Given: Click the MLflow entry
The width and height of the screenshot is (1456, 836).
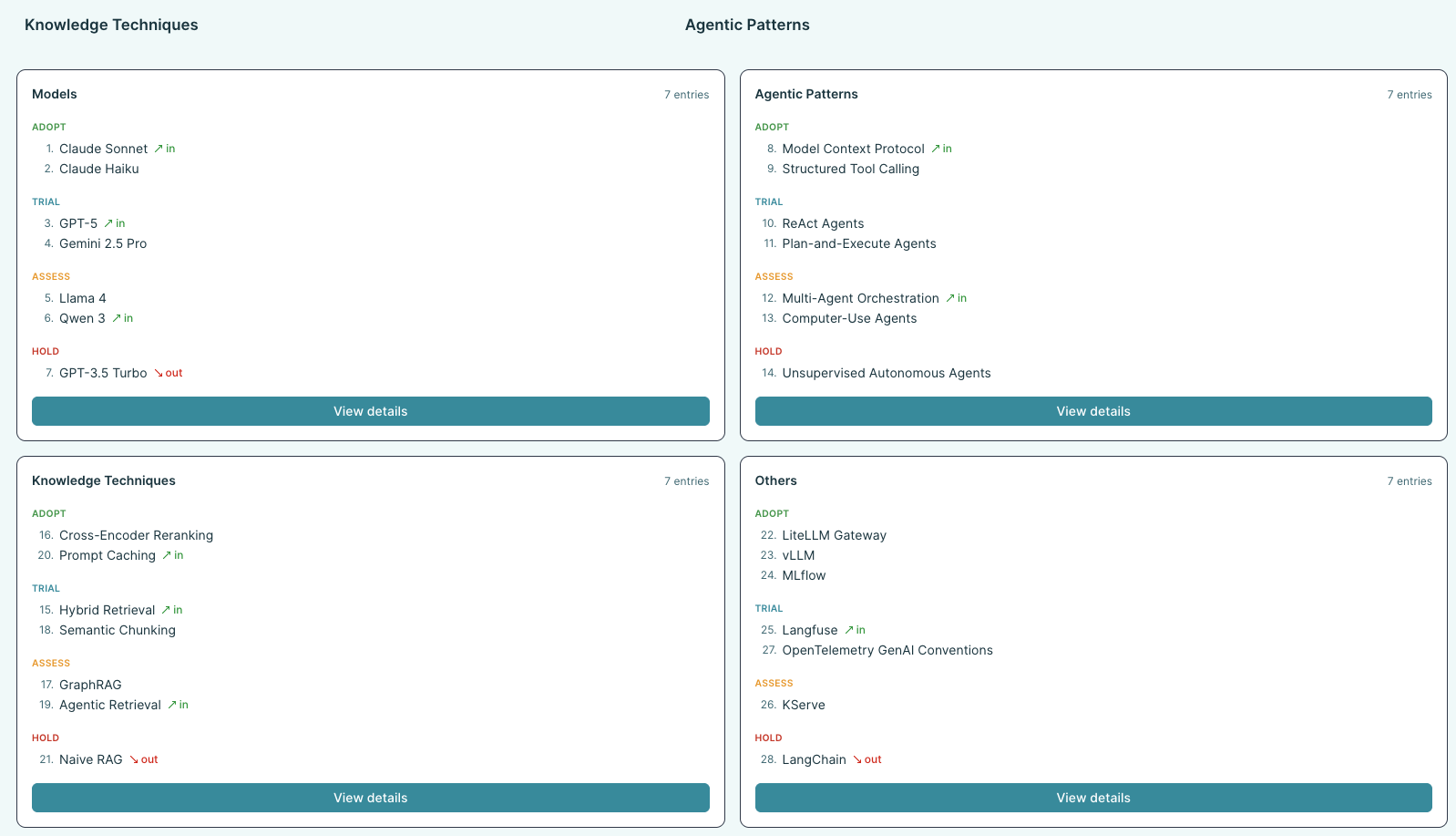Looking at the screenshot, I should [x=805, y=575].
